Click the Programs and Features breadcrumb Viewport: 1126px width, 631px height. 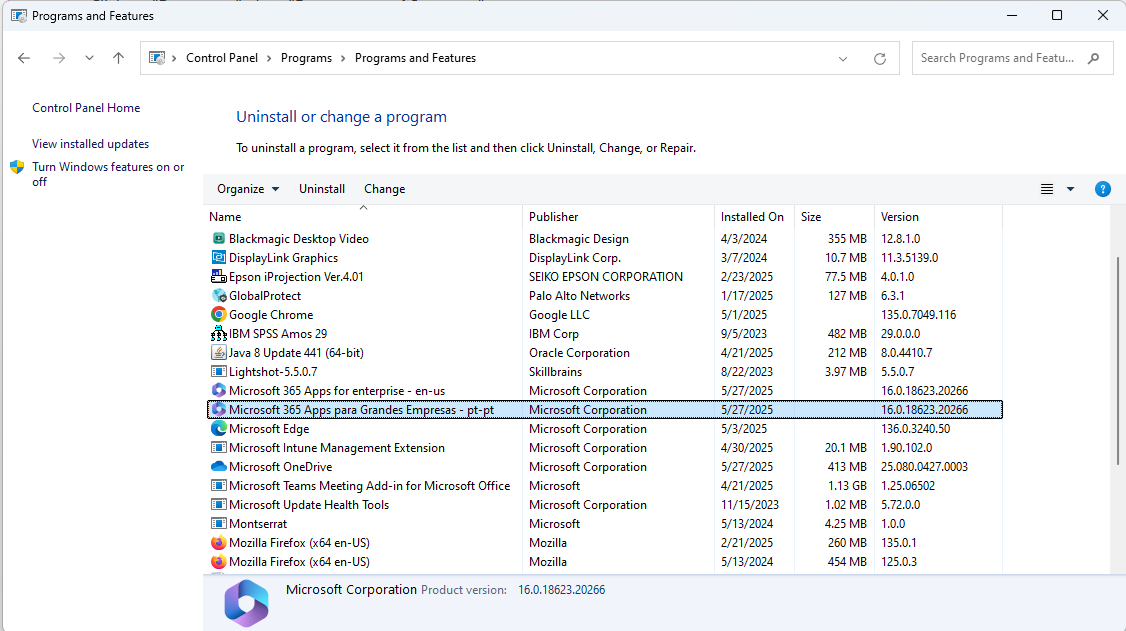pyautogui.click(x=415, y=58)
